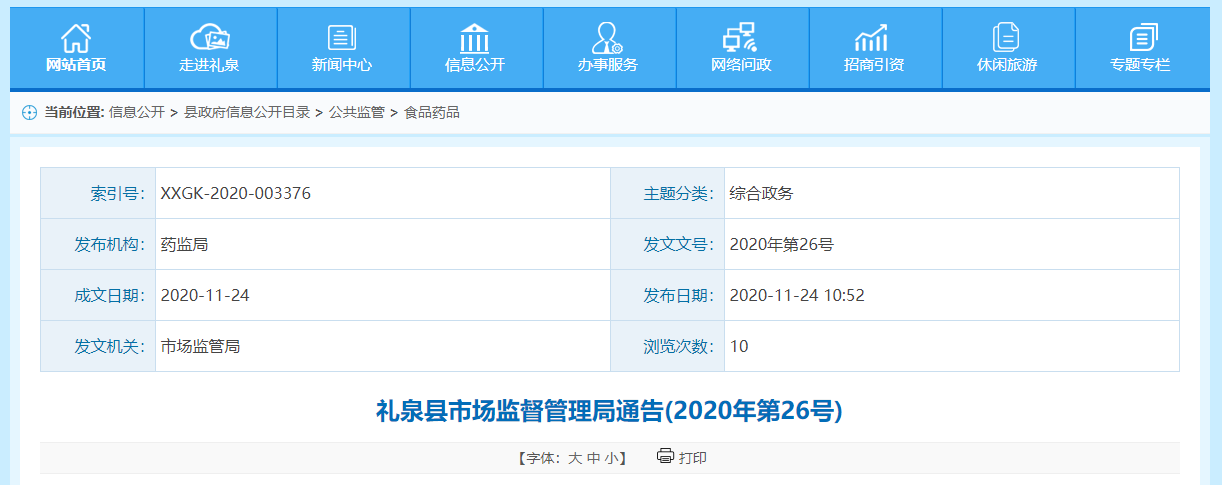This screenshot has height=485, width=1222.
Task: Click the 索引号 label cell
Action: click(x=98, y=193)
